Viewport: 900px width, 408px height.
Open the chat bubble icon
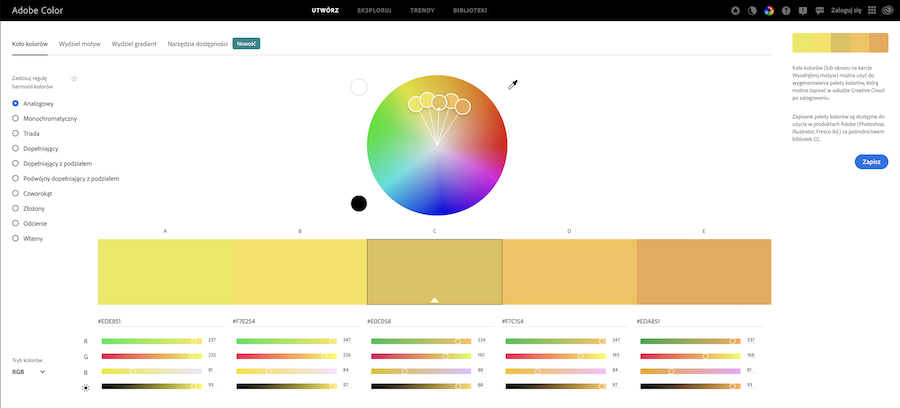[820, 10]
